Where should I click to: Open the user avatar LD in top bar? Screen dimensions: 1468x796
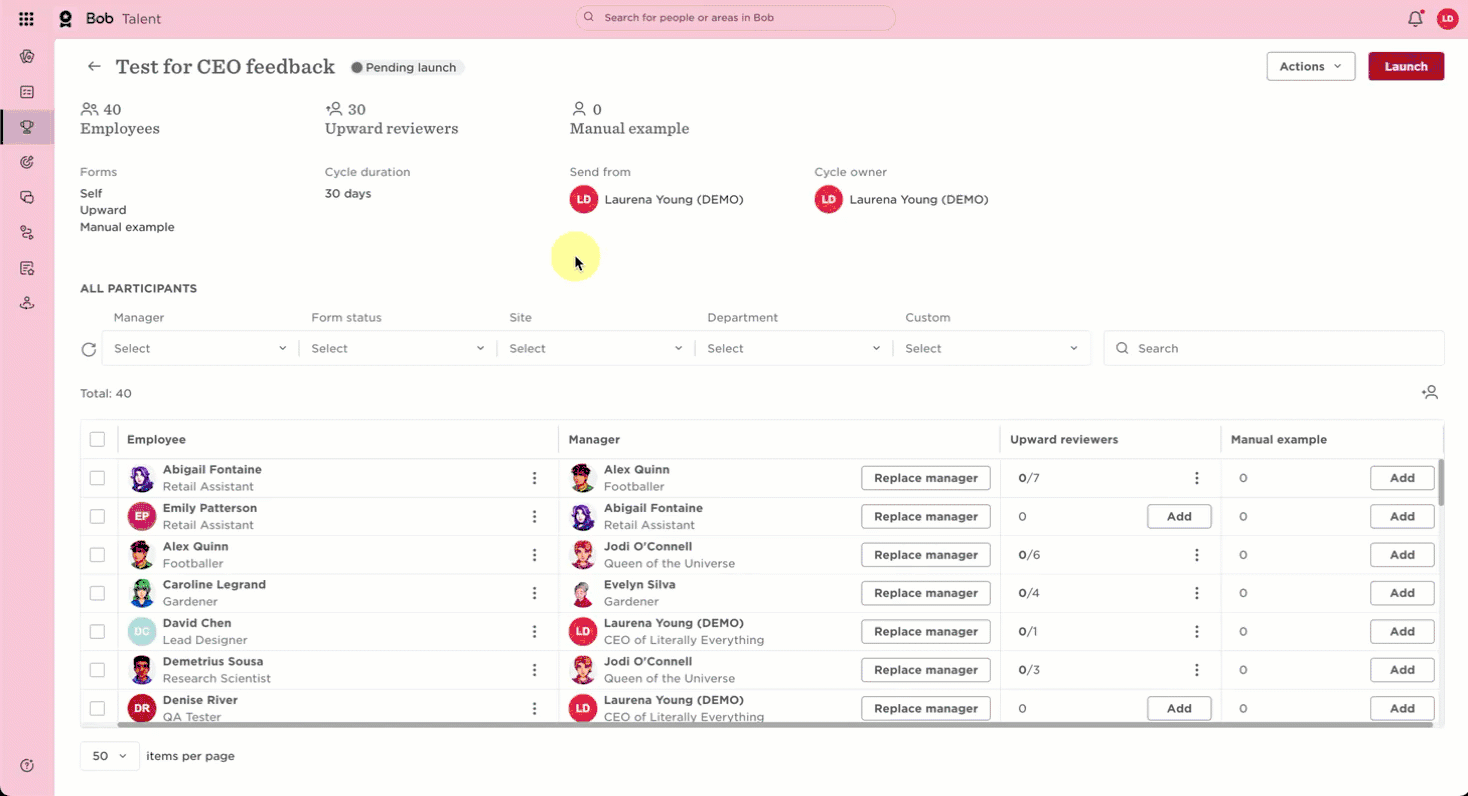tap(1447, 18)
